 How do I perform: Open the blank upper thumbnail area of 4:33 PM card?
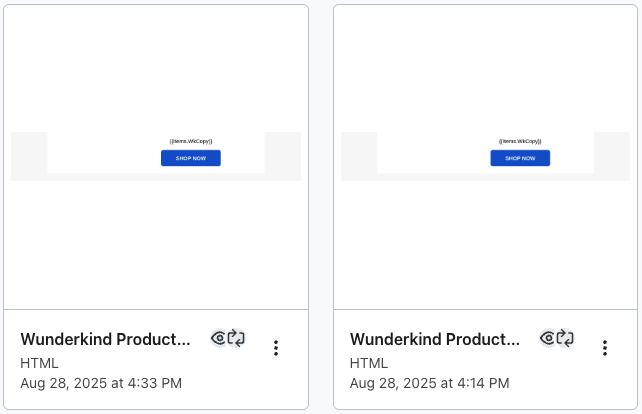click(156, 69)
